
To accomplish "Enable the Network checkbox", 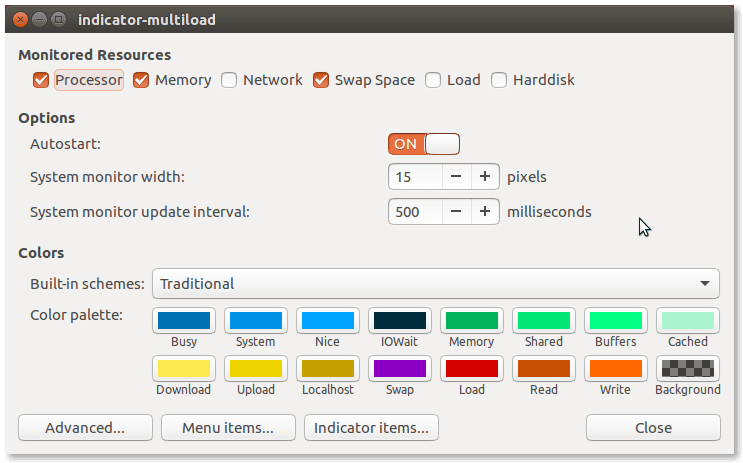I will click(x=229, y=80).
